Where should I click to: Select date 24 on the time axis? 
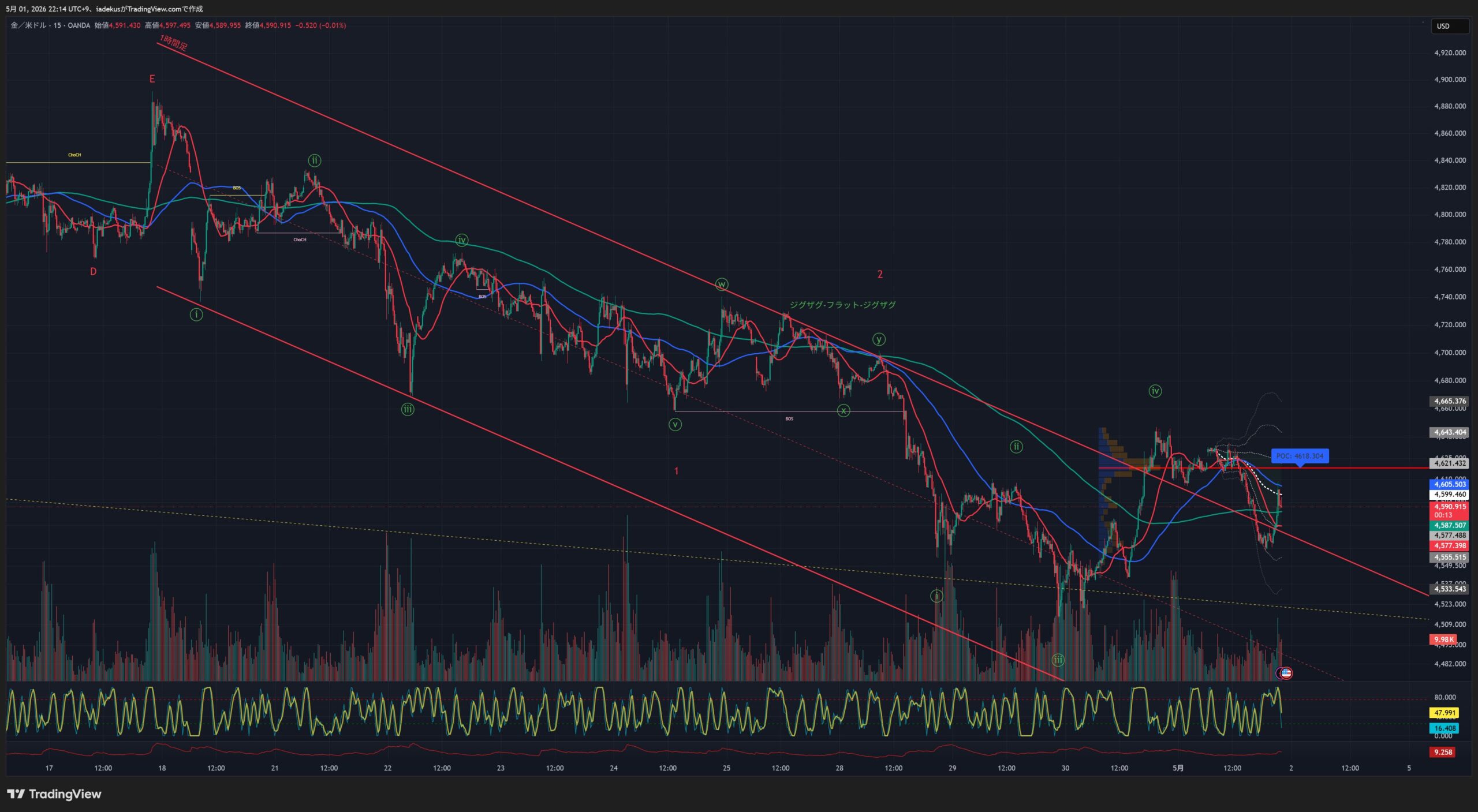(614, 768)
